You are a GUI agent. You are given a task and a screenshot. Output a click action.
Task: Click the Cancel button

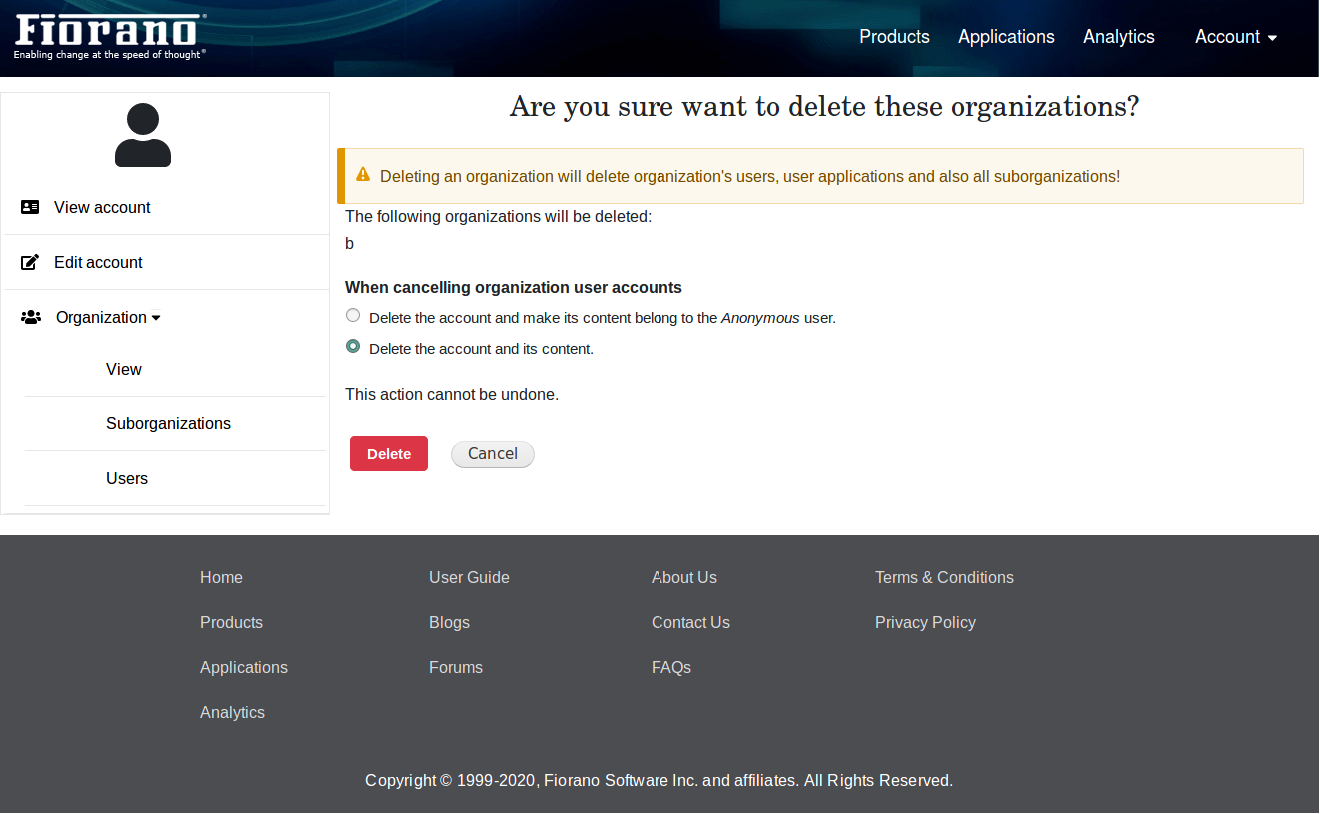click(x=493, y=454)
